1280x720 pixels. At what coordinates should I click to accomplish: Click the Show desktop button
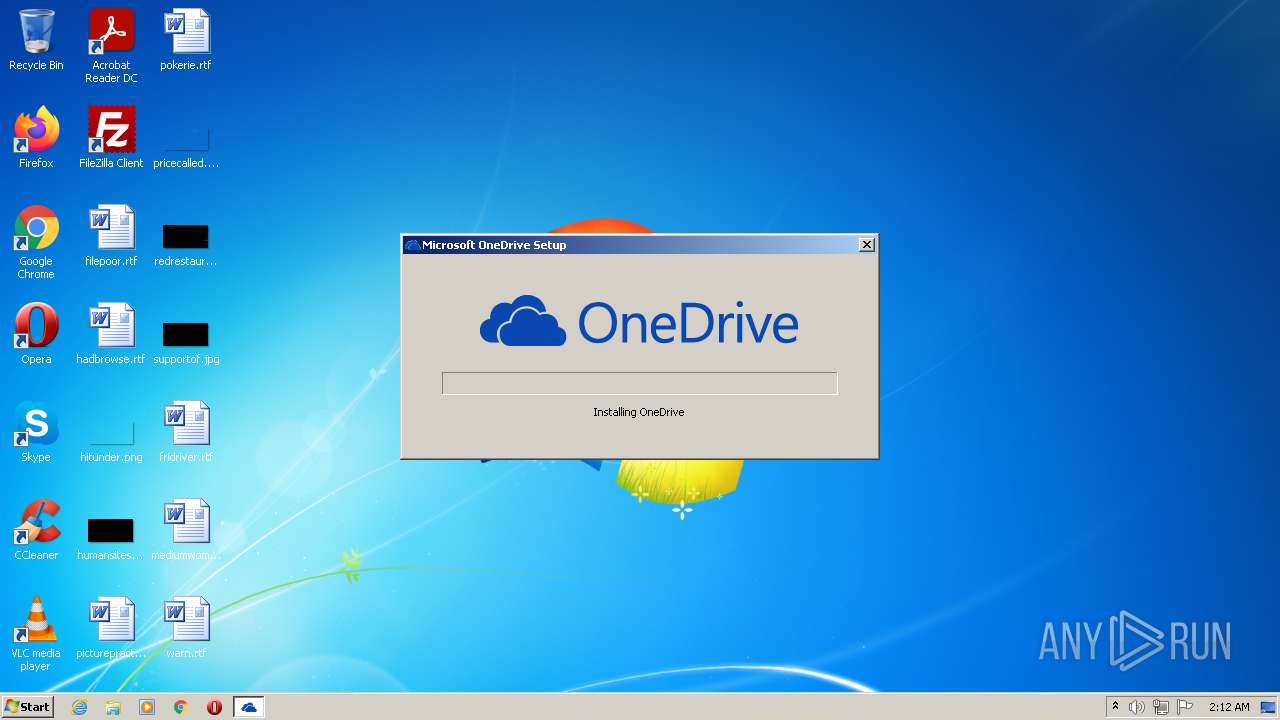point(1269,707)
